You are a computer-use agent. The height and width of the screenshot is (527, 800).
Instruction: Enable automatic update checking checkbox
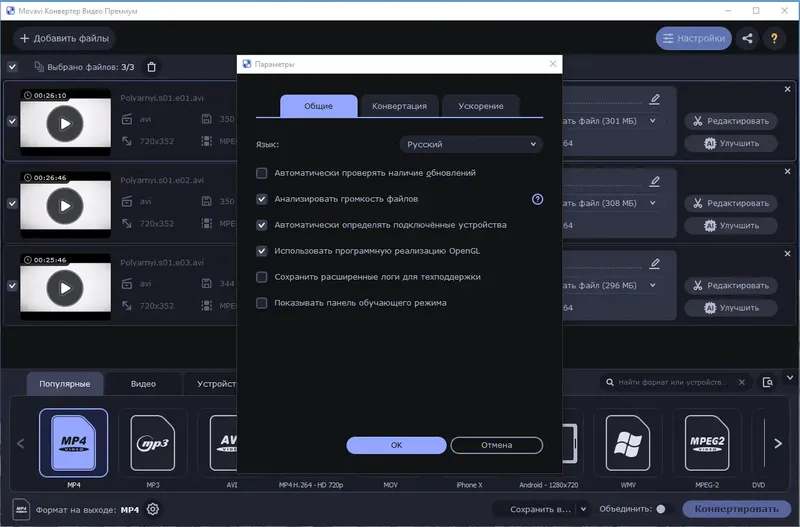pos(262,173)
